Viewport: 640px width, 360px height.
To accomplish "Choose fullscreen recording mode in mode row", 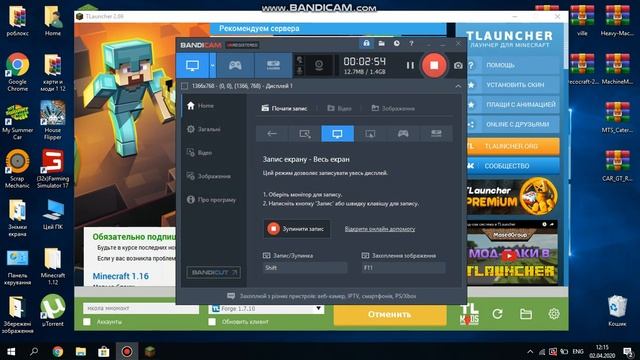I will click(338, 134).
